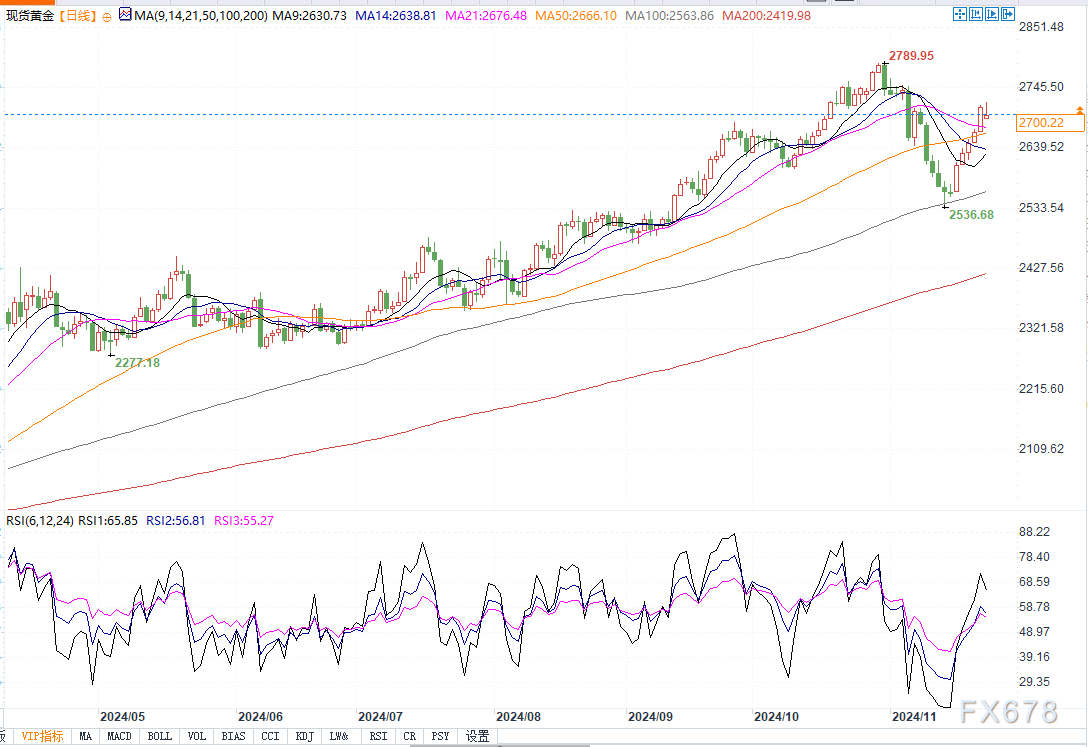
Task: Select the BOLL indicator tab
Action: (159, 737)
